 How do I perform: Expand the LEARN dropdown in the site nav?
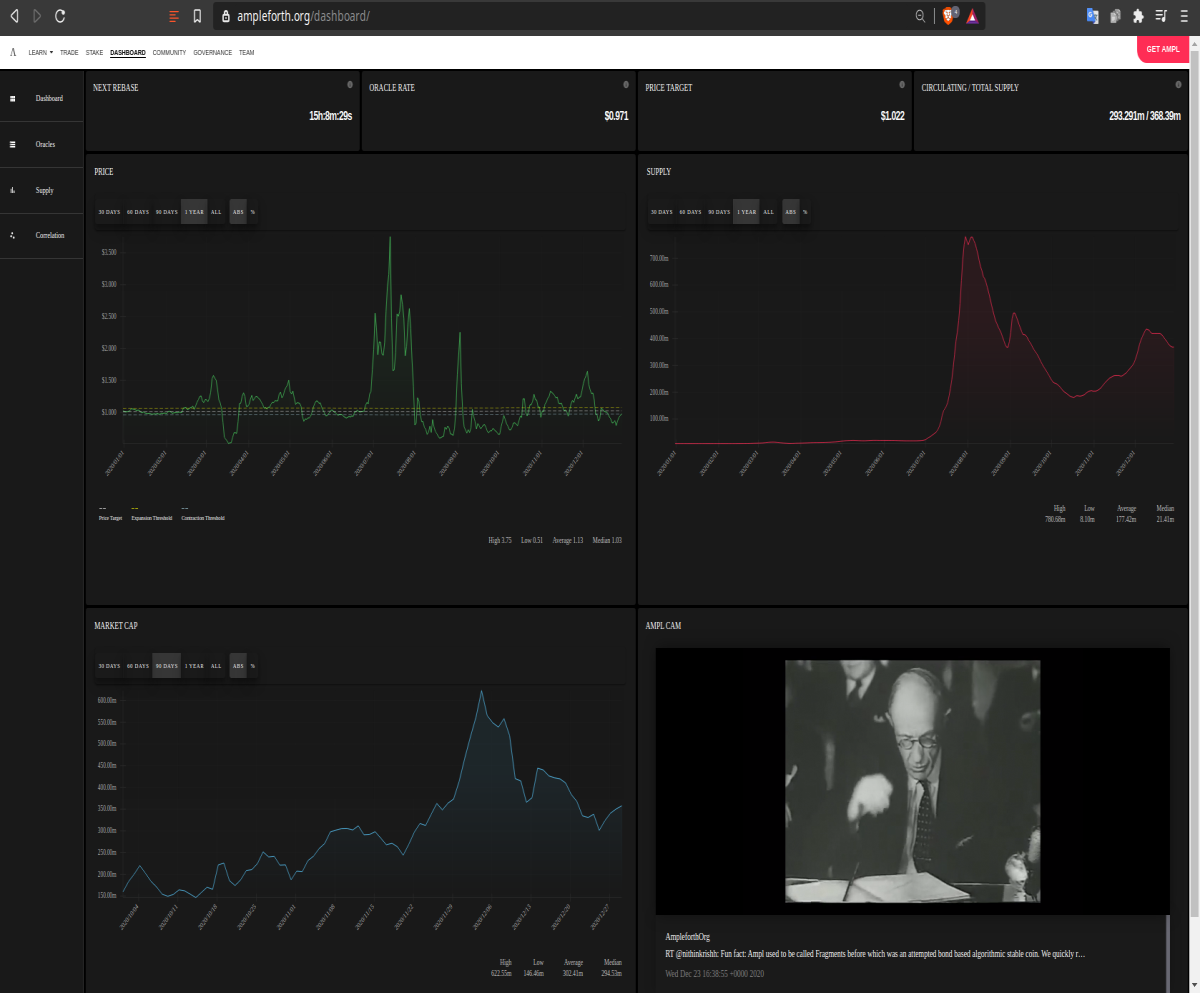click(41, 52)
